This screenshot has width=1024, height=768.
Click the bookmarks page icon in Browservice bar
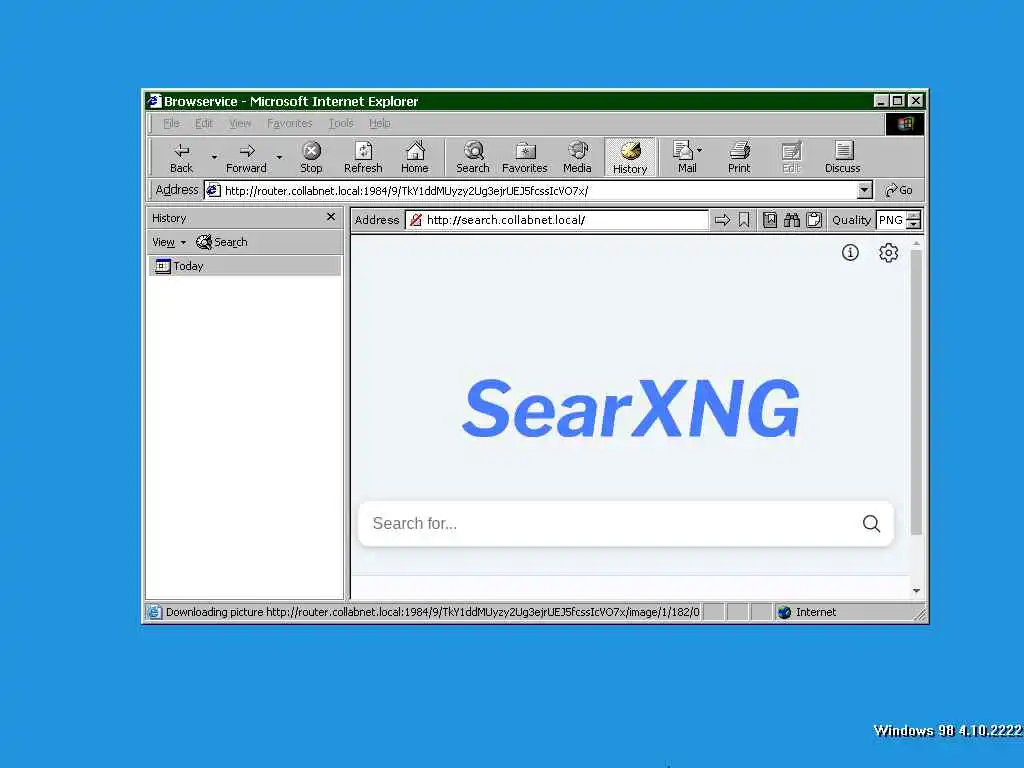point(770,220)
